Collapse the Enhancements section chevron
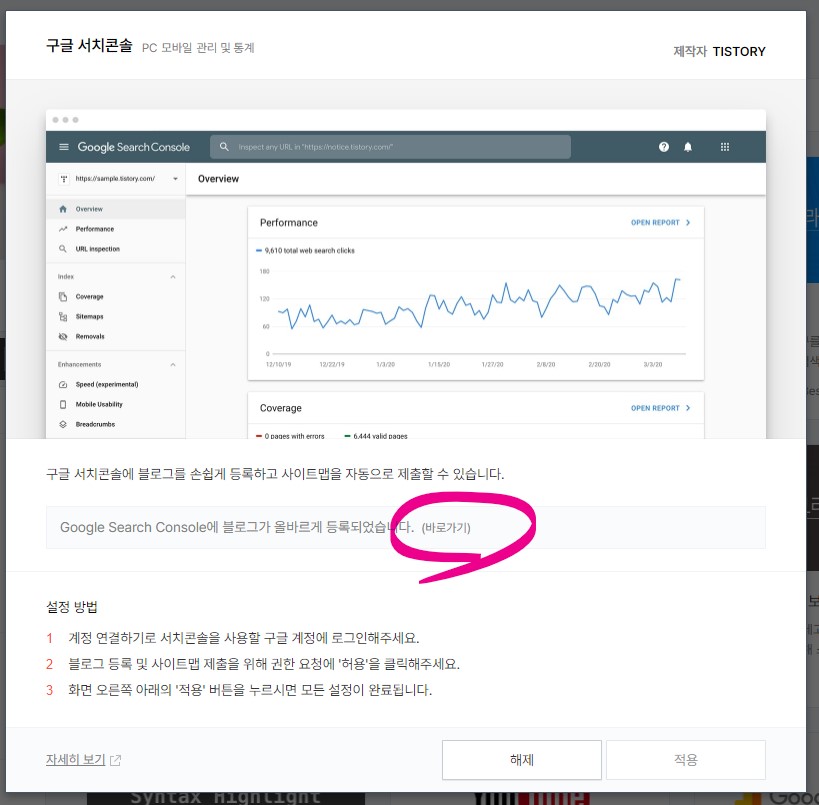Image resolution: width=819 pixels, height=805 pixels. [173, 365]
